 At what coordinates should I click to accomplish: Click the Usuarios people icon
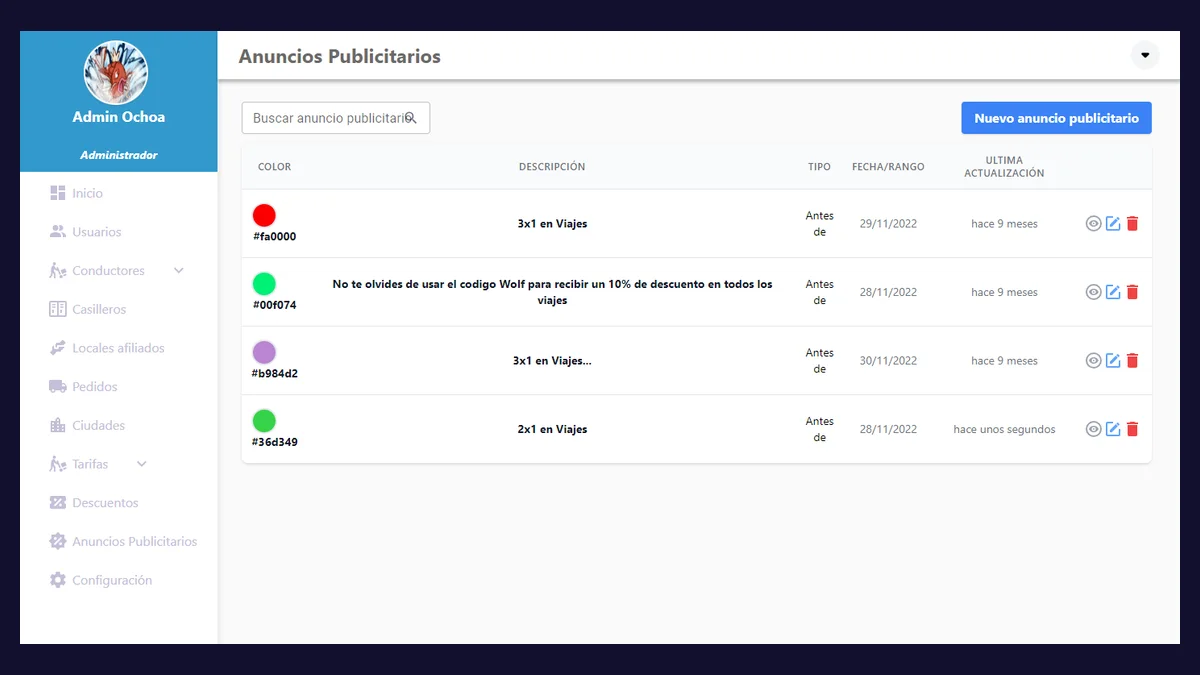pos(58,232)
